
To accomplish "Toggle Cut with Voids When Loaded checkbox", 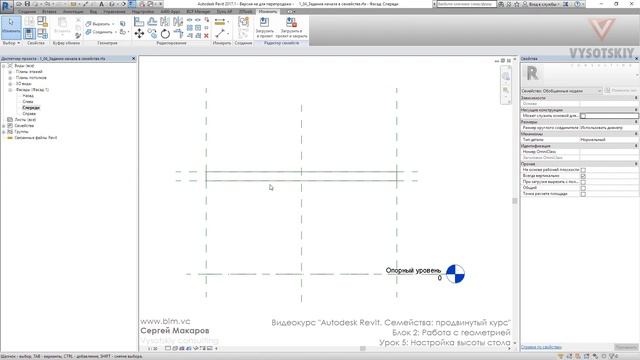I will pos(583,182).
